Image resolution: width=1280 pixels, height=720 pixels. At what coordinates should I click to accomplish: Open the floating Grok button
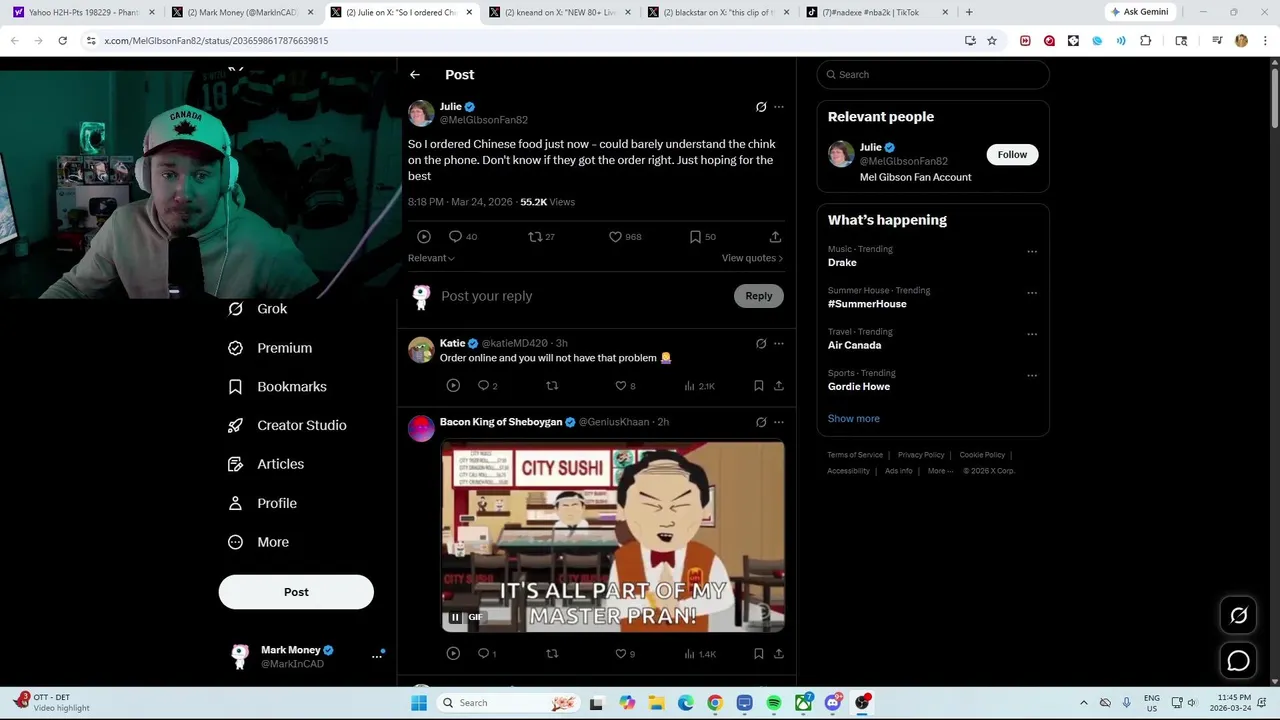click(1238, 616)
